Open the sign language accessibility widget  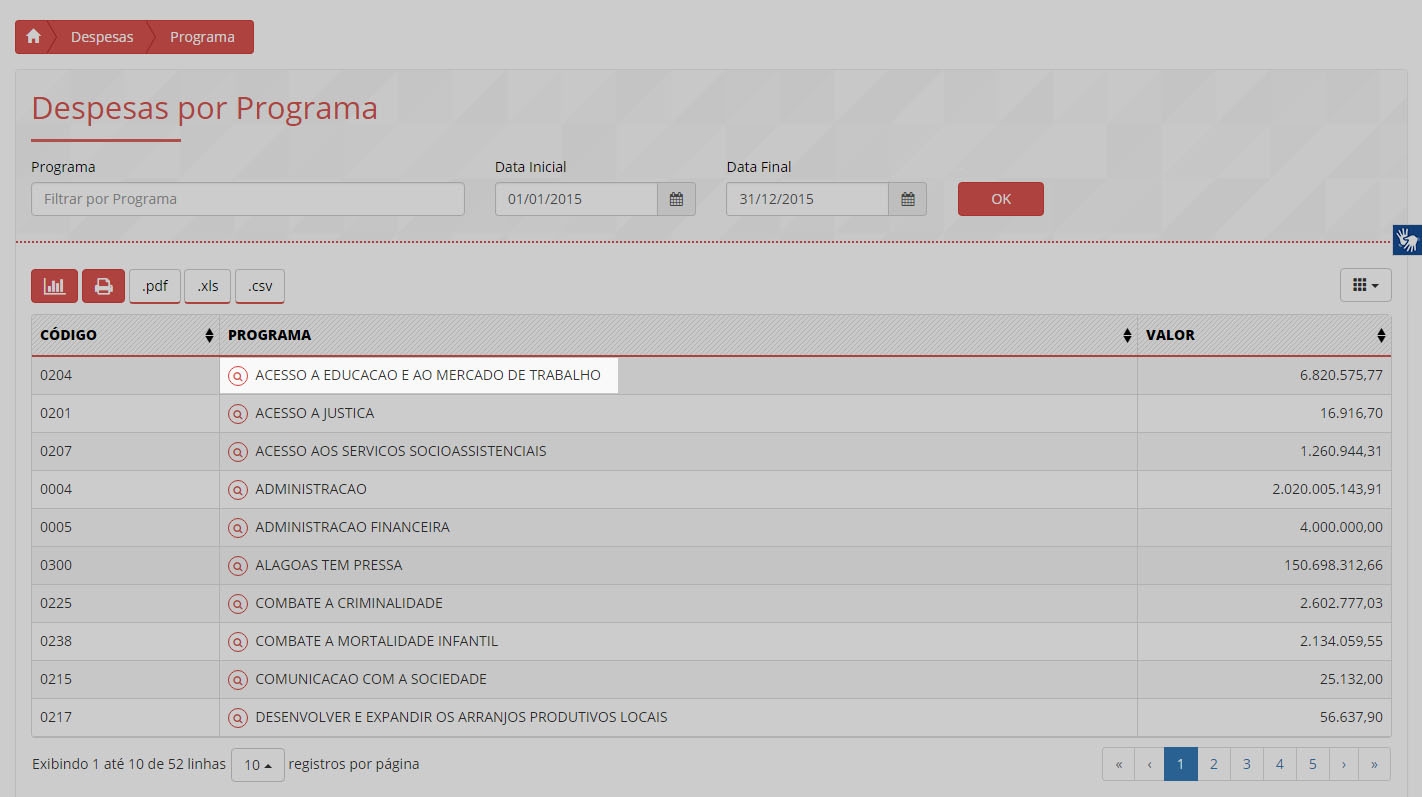(x=1407, y=240)
